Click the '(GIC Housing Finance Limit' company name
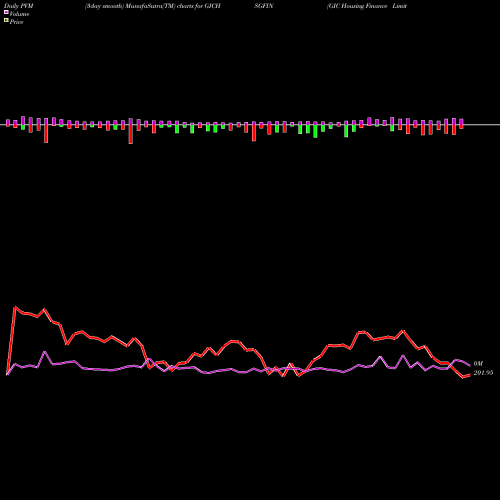This screenshot has height=500, width=500. click(x=367, y=6)
